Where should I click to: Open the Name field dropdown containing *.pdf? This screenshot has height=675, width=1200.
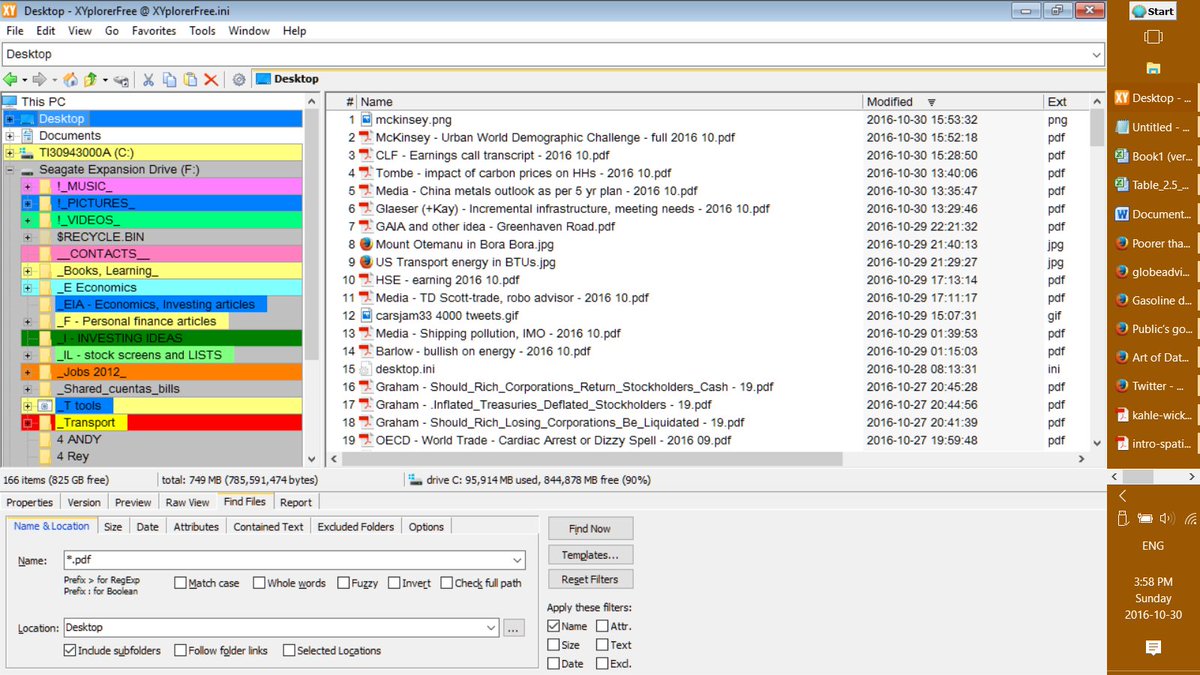(516, 560)
